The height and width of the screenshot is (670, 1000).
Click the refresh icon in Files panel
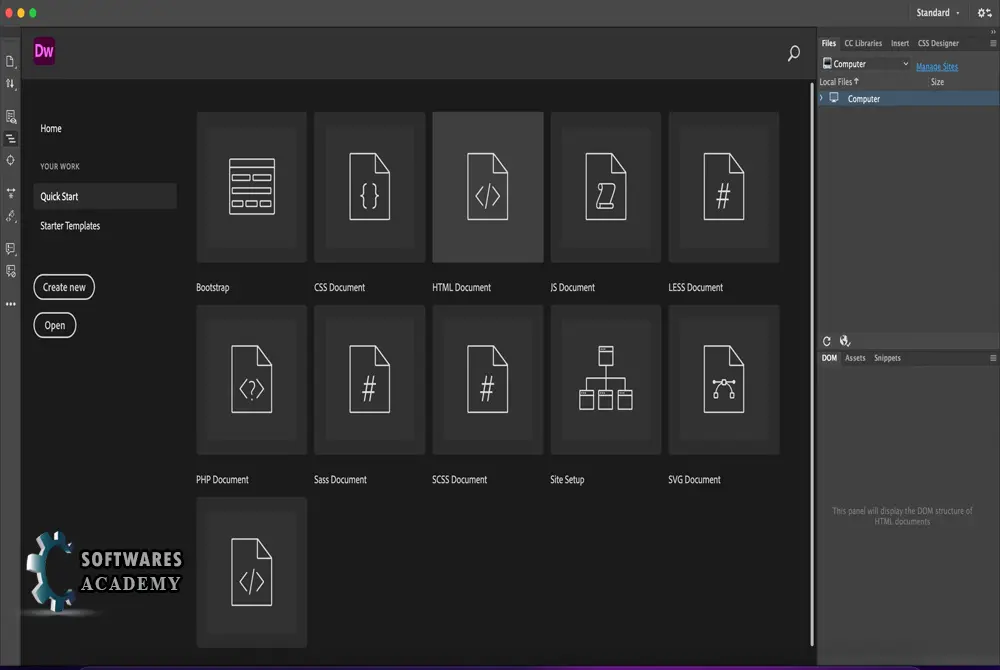(x=827, y=341)
